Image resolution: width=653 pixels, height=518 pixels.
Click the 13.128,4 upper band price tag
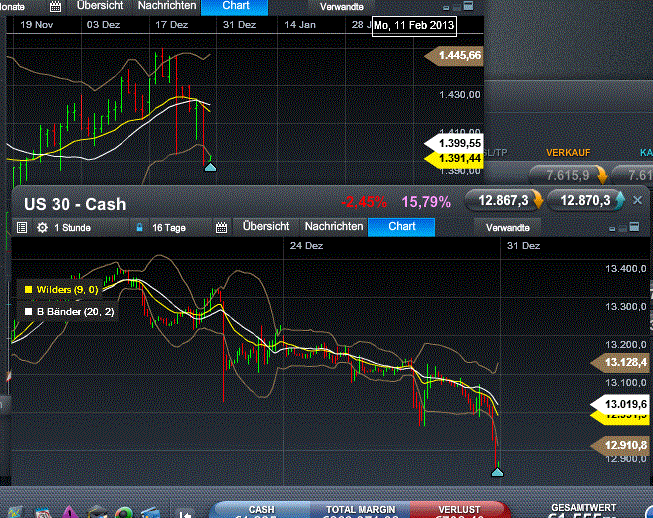point(620,362)
